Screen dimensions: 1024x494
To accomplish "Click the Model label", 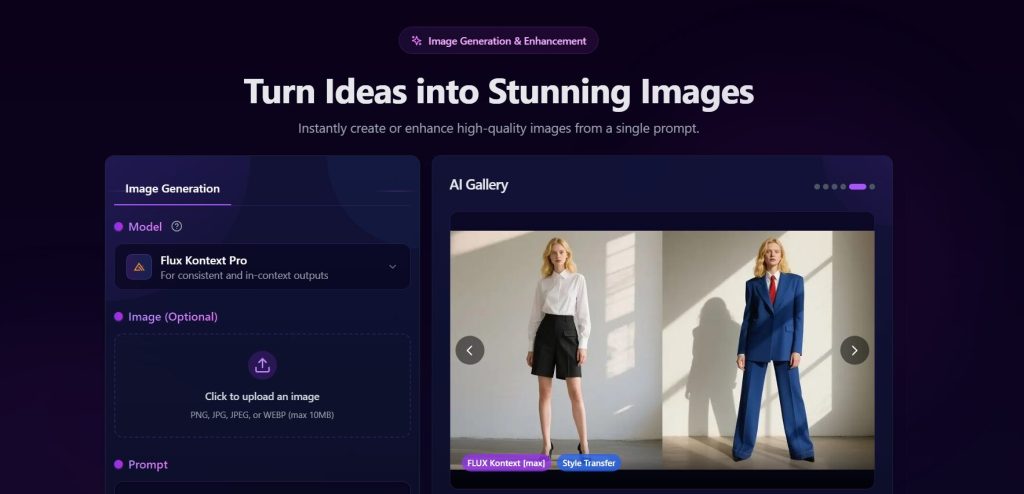I will 145,227.
